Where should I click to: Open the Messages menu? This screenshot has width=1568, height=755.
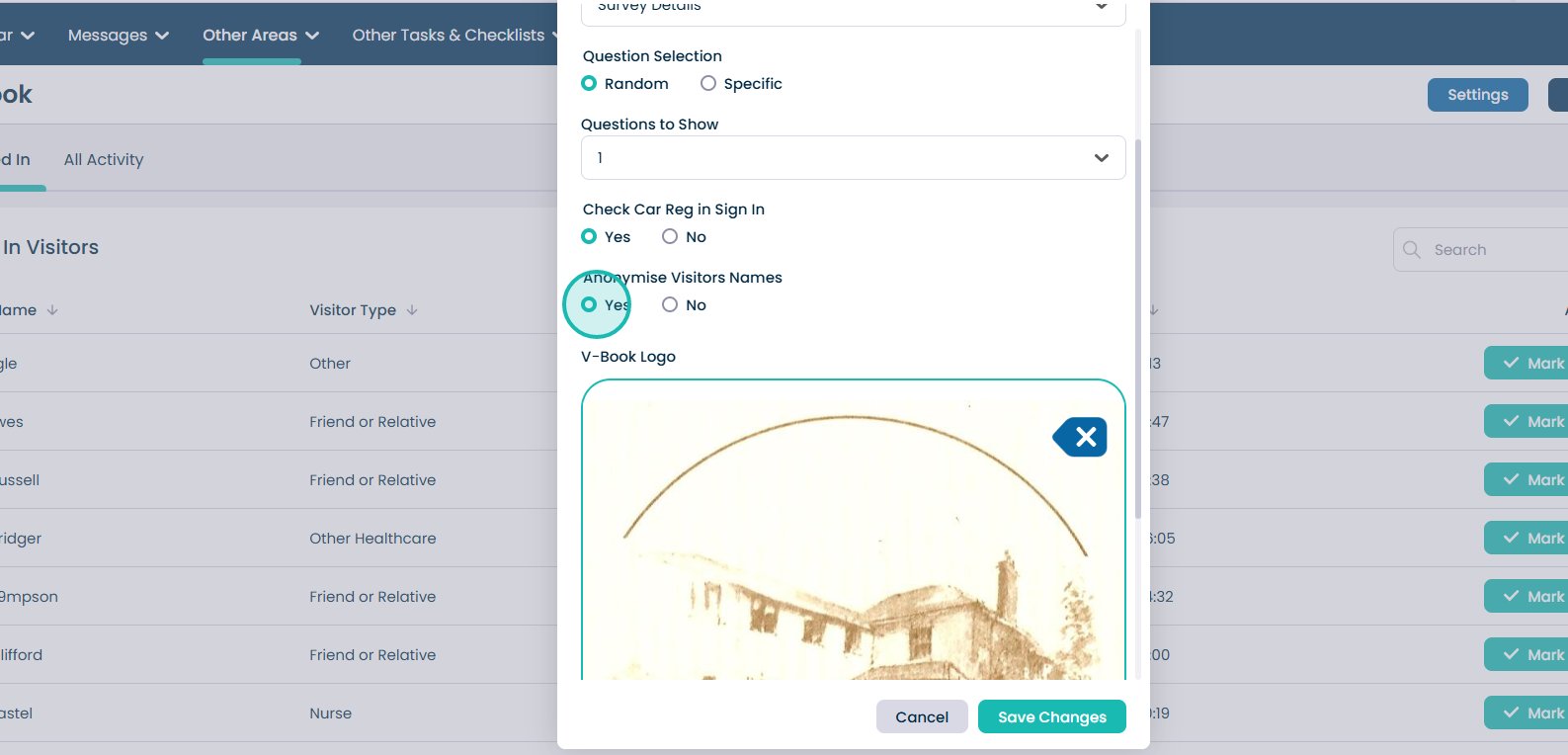coord(119,36)
